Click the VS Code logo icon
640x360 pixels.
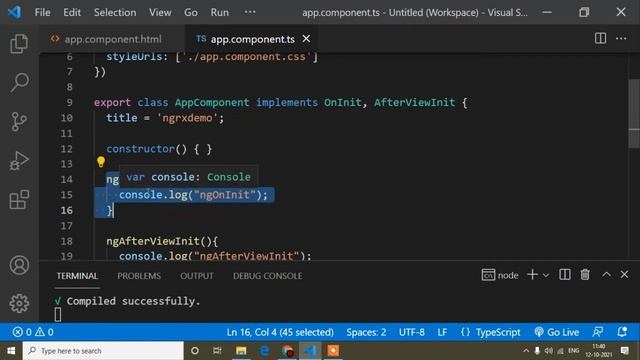tap(15, 12)
